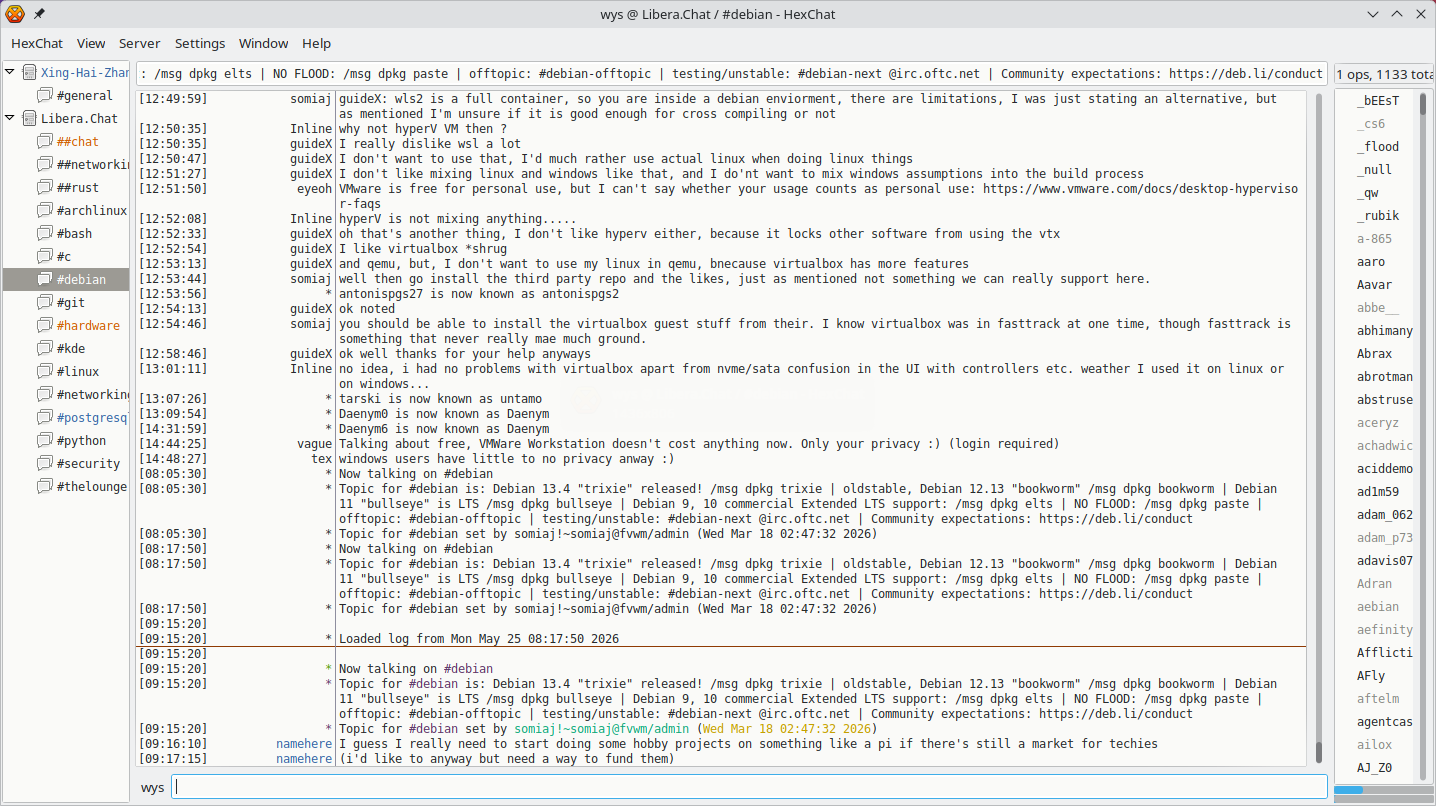This screenshot has height=806, width=1436.
Task: Click the ##rust channel icon
Action: coord(44,187)
